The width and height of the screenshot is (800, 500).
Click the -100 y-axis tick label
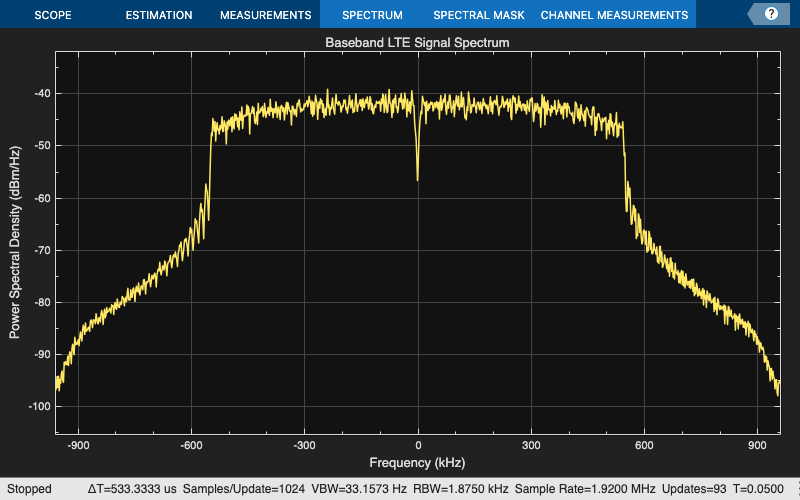pyautogui.click(x=39, y=407)
